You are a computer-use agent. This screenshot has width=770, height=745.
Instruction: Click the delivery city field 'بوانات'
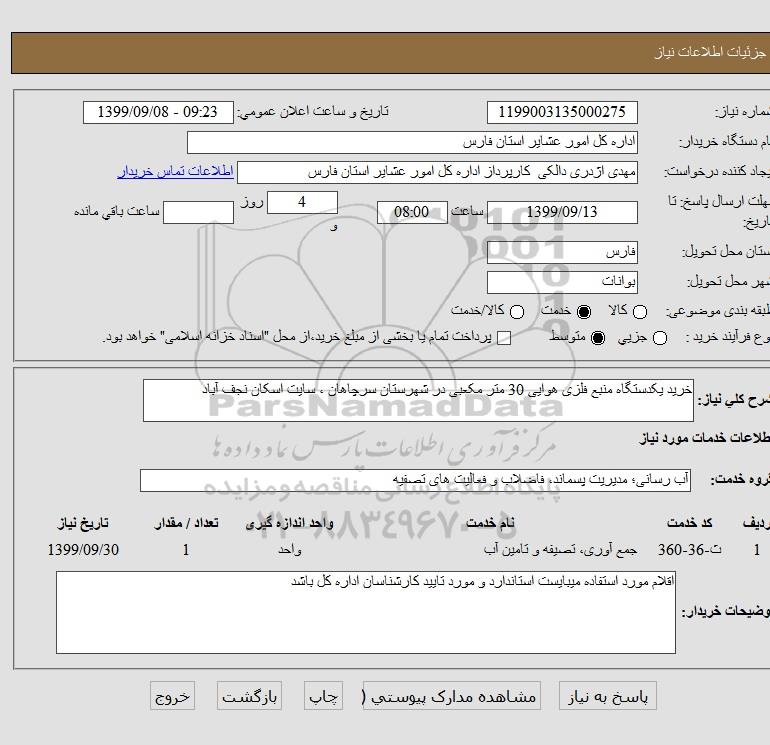[562, 282]
